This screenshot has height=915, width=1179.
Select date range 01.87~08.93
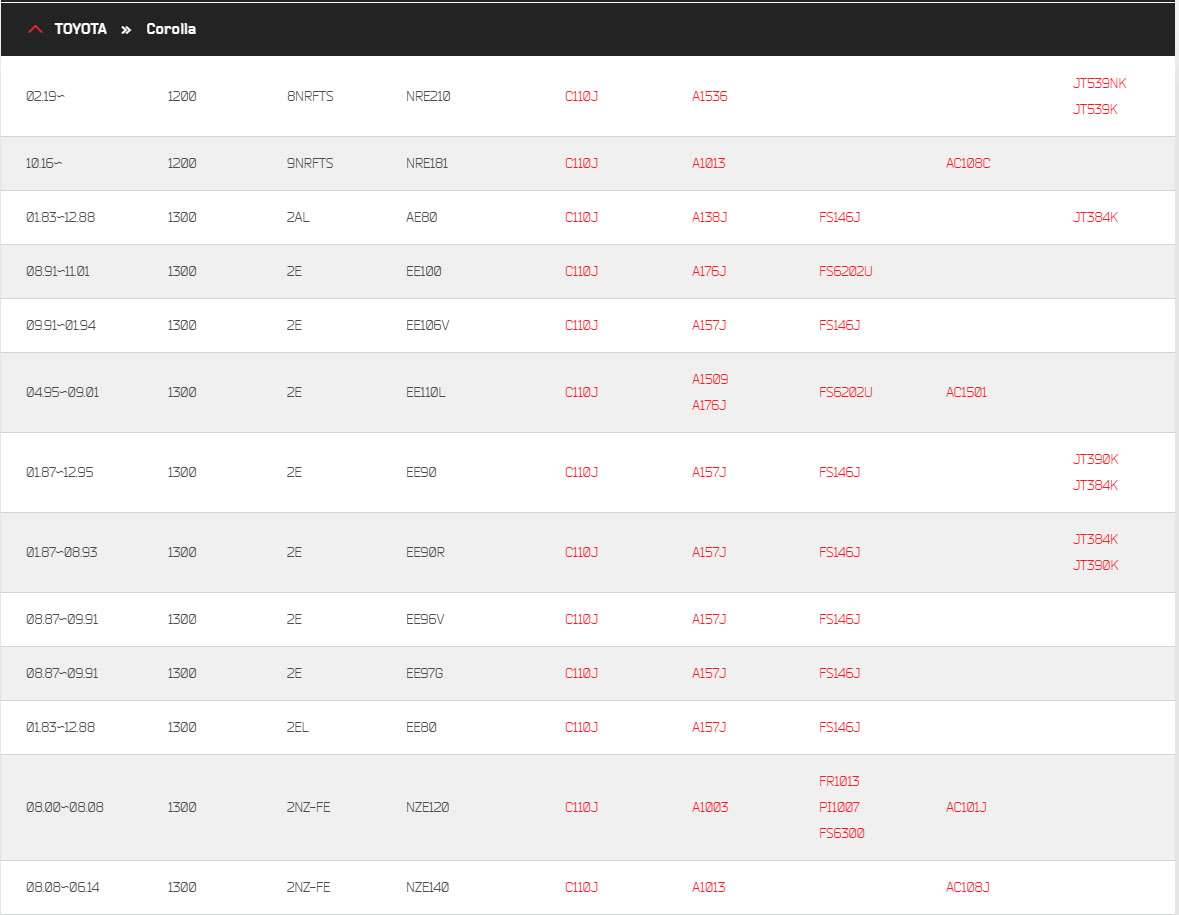click(62, 553)
